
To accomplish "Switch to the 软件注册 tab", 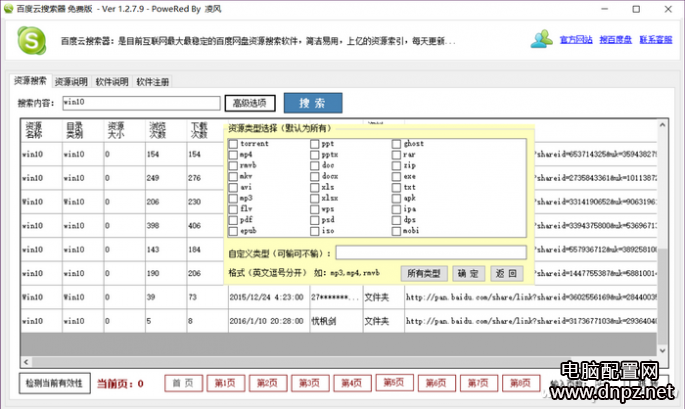I will (x=152, y=82).
